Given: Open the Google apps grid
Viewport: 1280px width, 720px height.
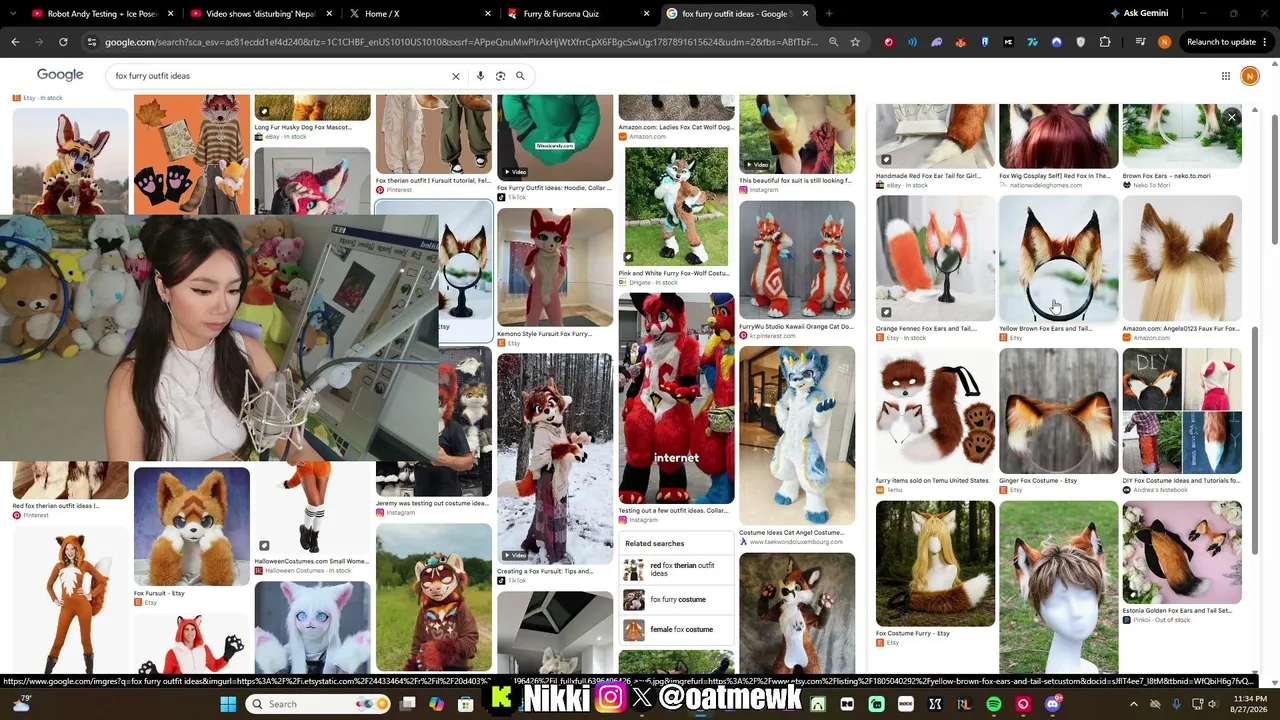Looking at the screenshot, I should click(1226, 76).
